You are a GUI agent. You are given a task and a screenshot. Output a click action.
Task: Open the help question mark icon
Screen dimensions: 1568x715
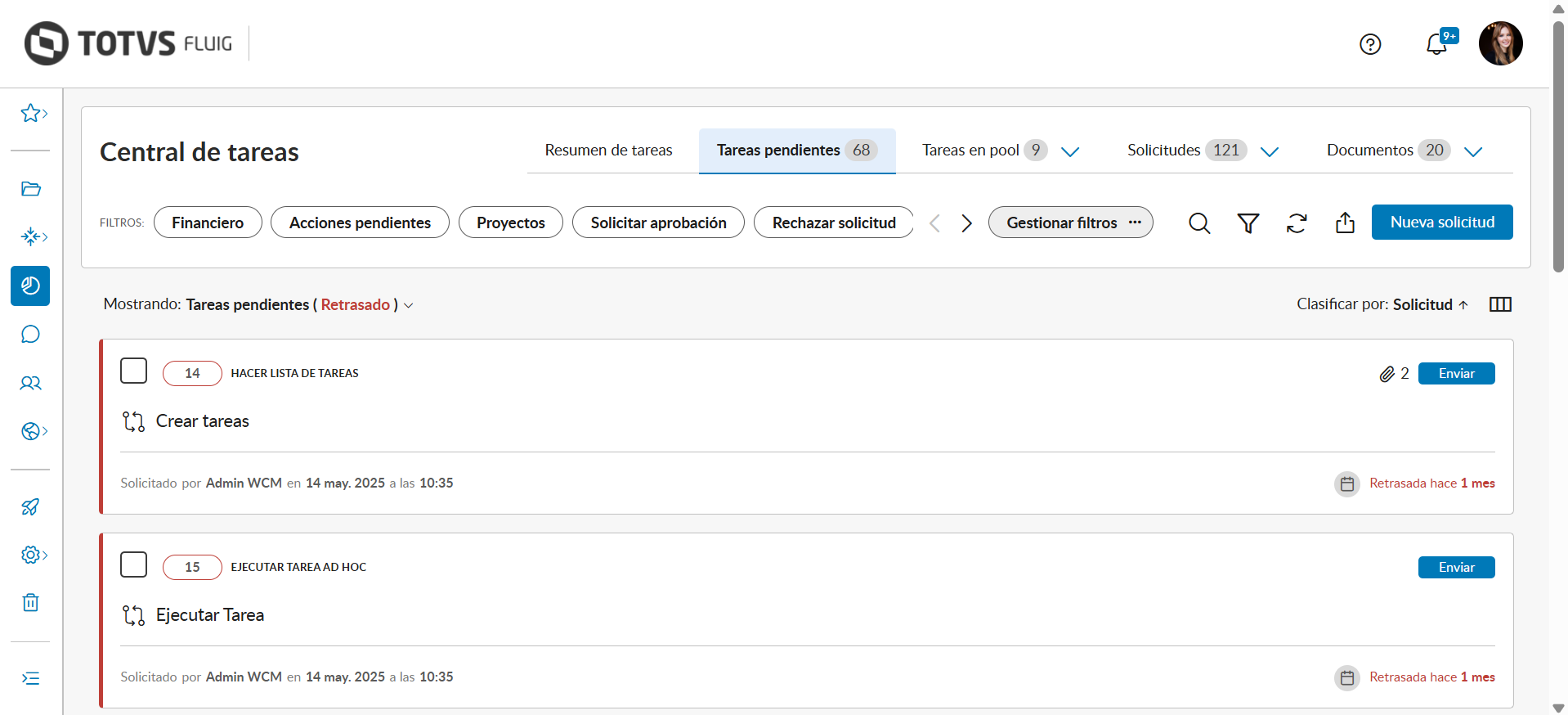[x=1370, y=44]
